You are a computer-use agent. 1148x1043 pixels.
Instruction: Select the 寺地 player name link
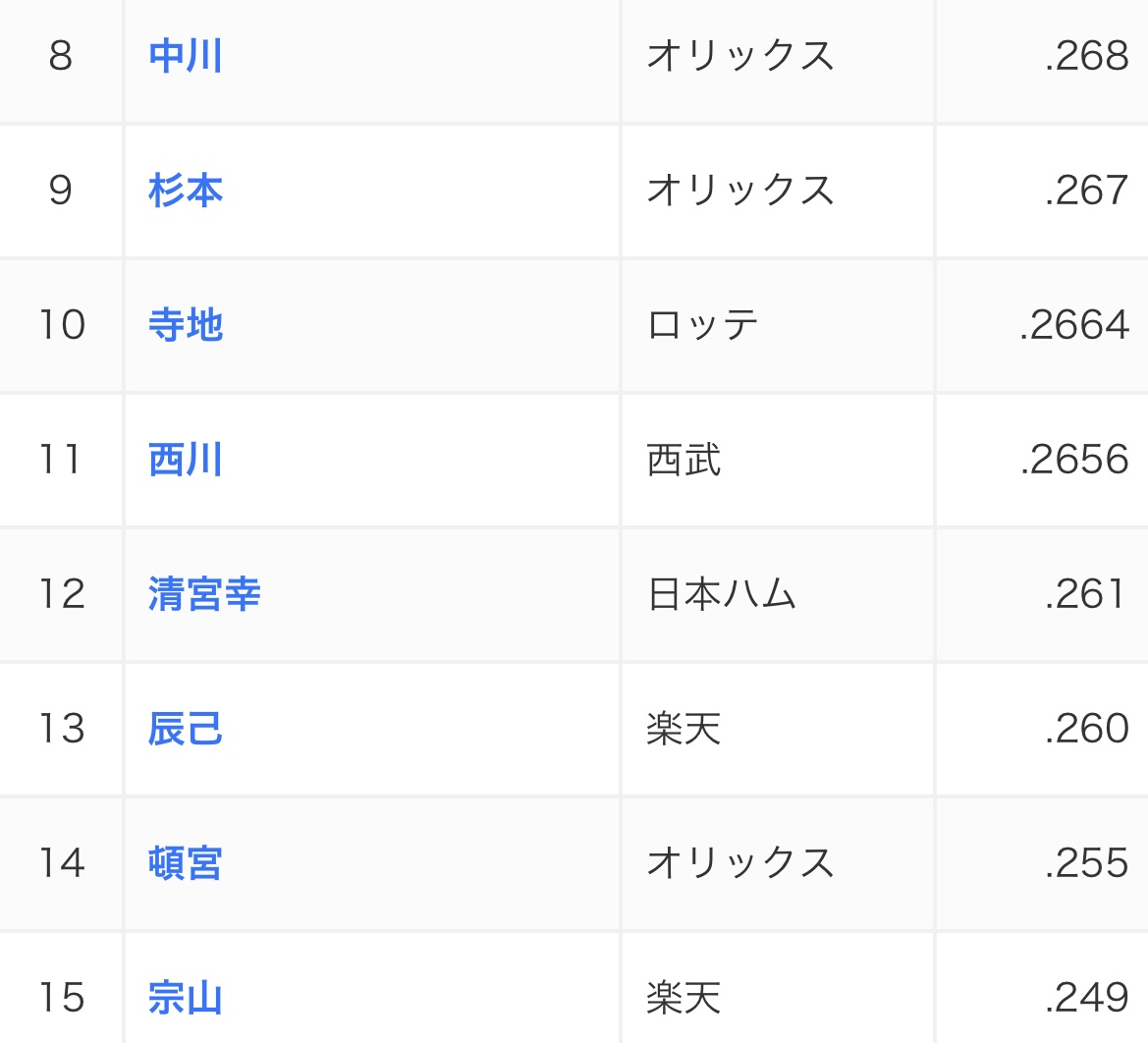coord(186,325)
